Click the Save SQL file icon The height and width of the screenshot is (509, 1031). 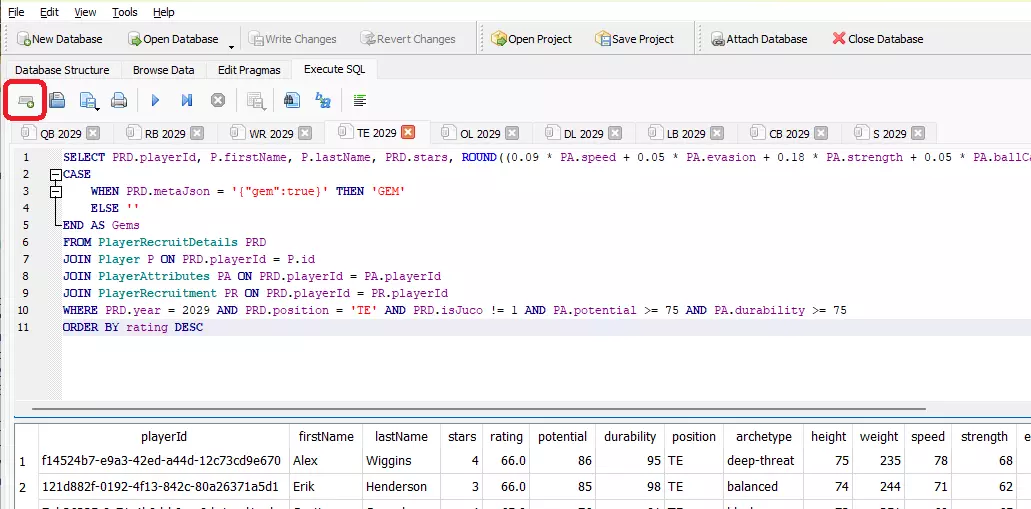[x=89, y=100]
